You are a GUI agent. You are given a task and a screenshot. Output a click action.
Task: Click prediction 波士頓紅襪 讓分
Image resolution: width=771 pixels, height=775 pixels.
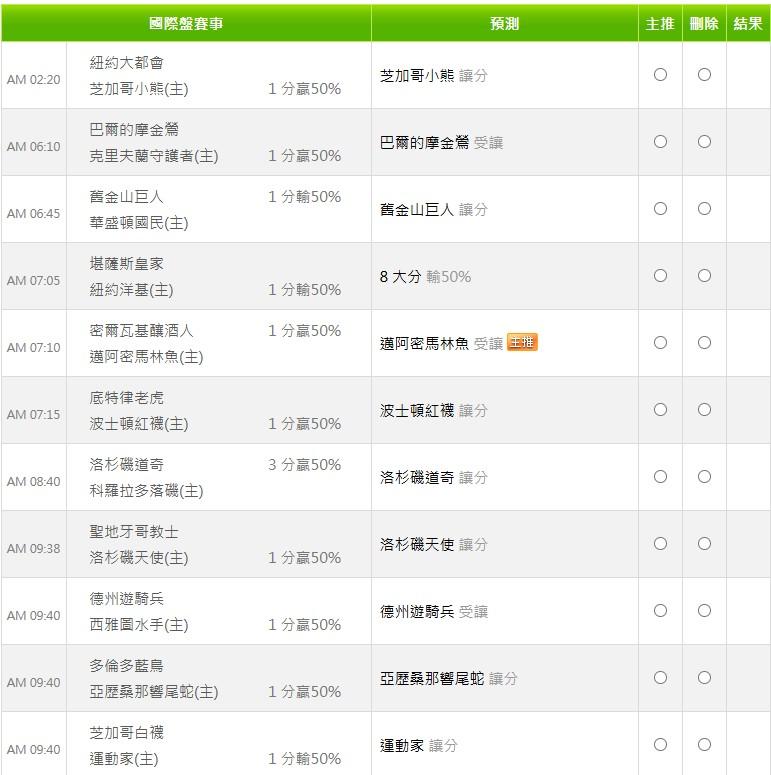pyautogui.click(x=433, y=410)
